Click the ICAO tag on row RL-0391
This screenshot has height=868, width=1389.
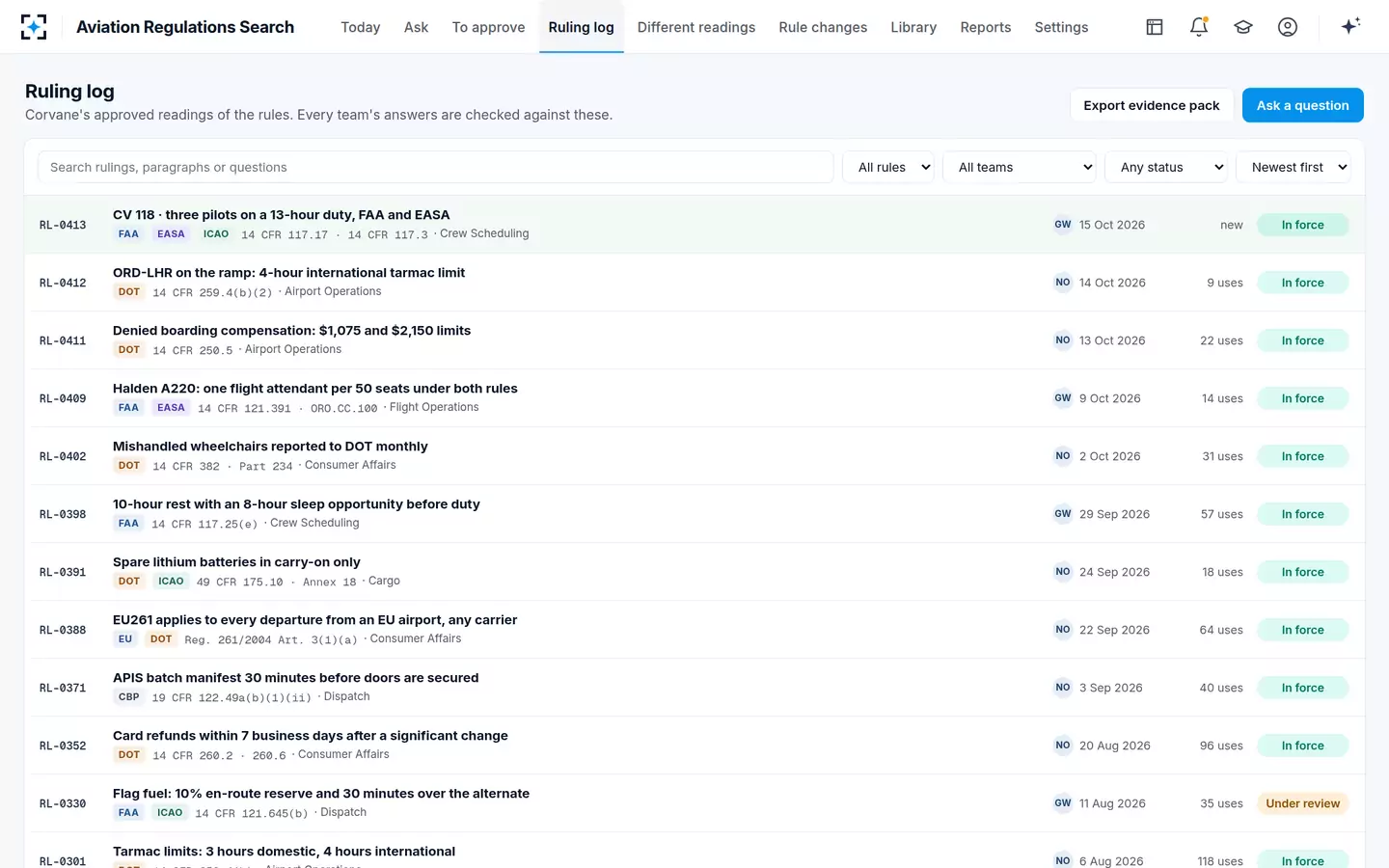171,582
